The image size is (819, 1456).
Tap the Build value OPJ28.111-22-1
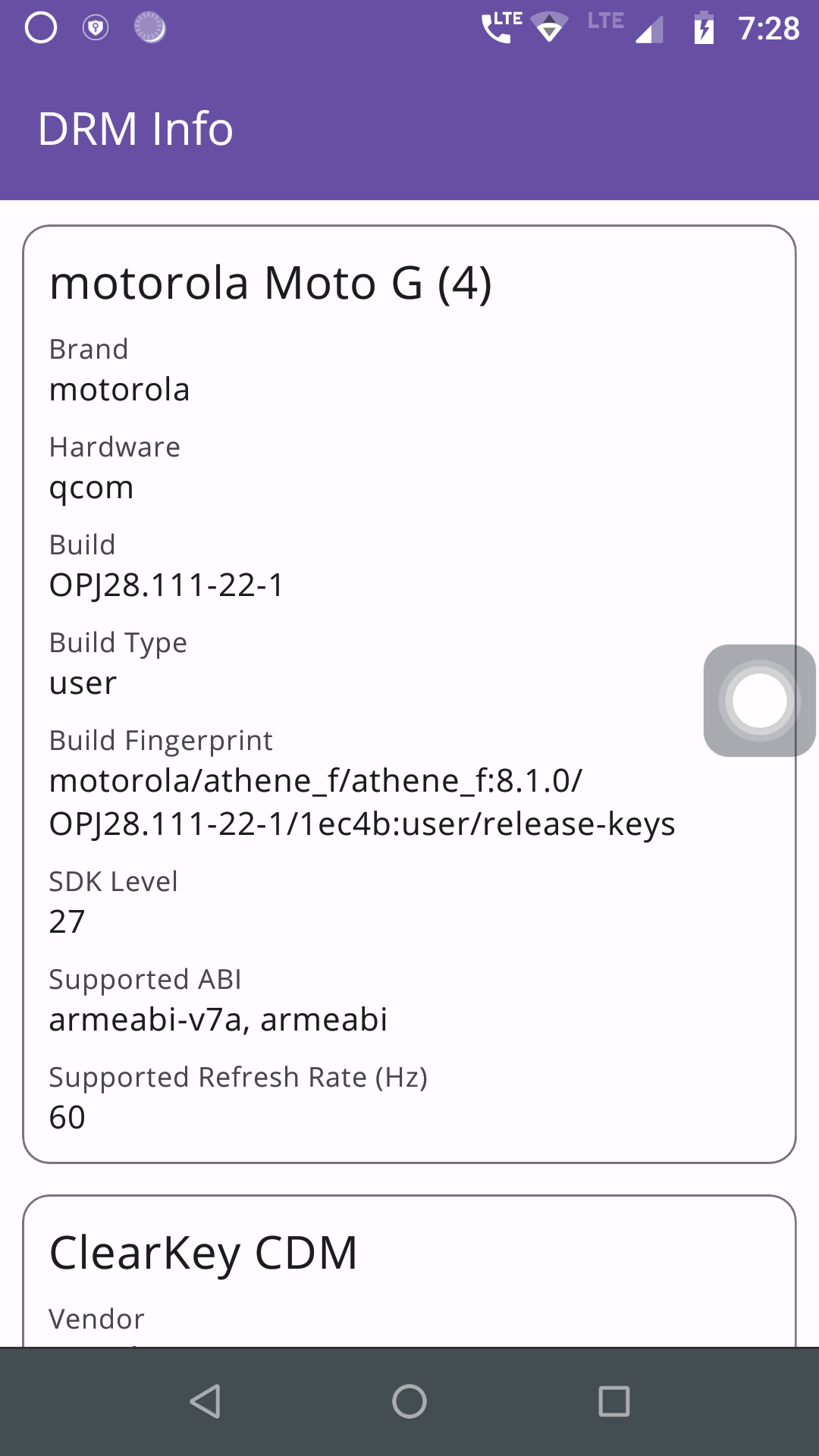pos(166,585)
